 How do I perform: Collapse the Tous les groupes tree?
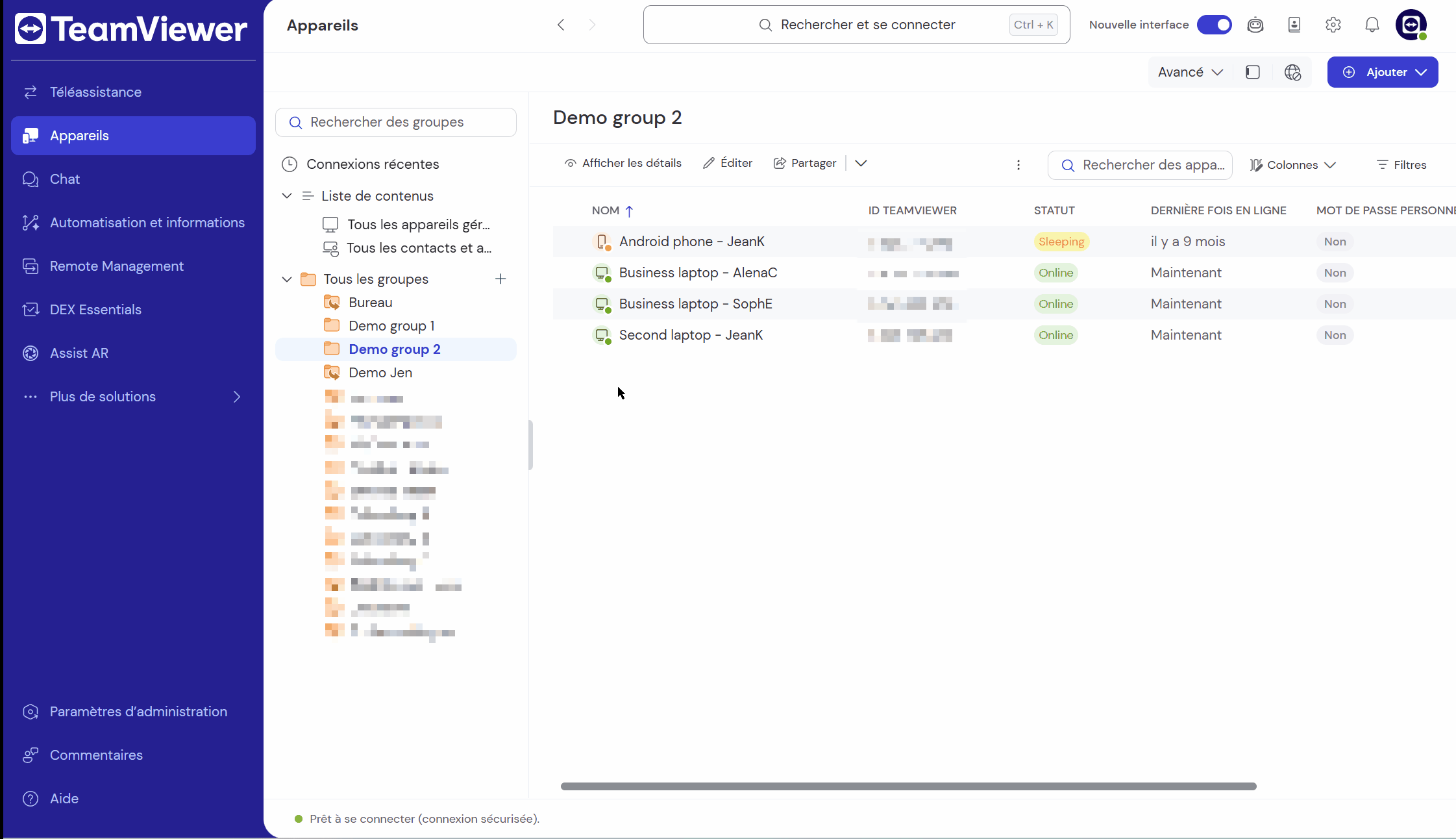[x=286, y=279]
